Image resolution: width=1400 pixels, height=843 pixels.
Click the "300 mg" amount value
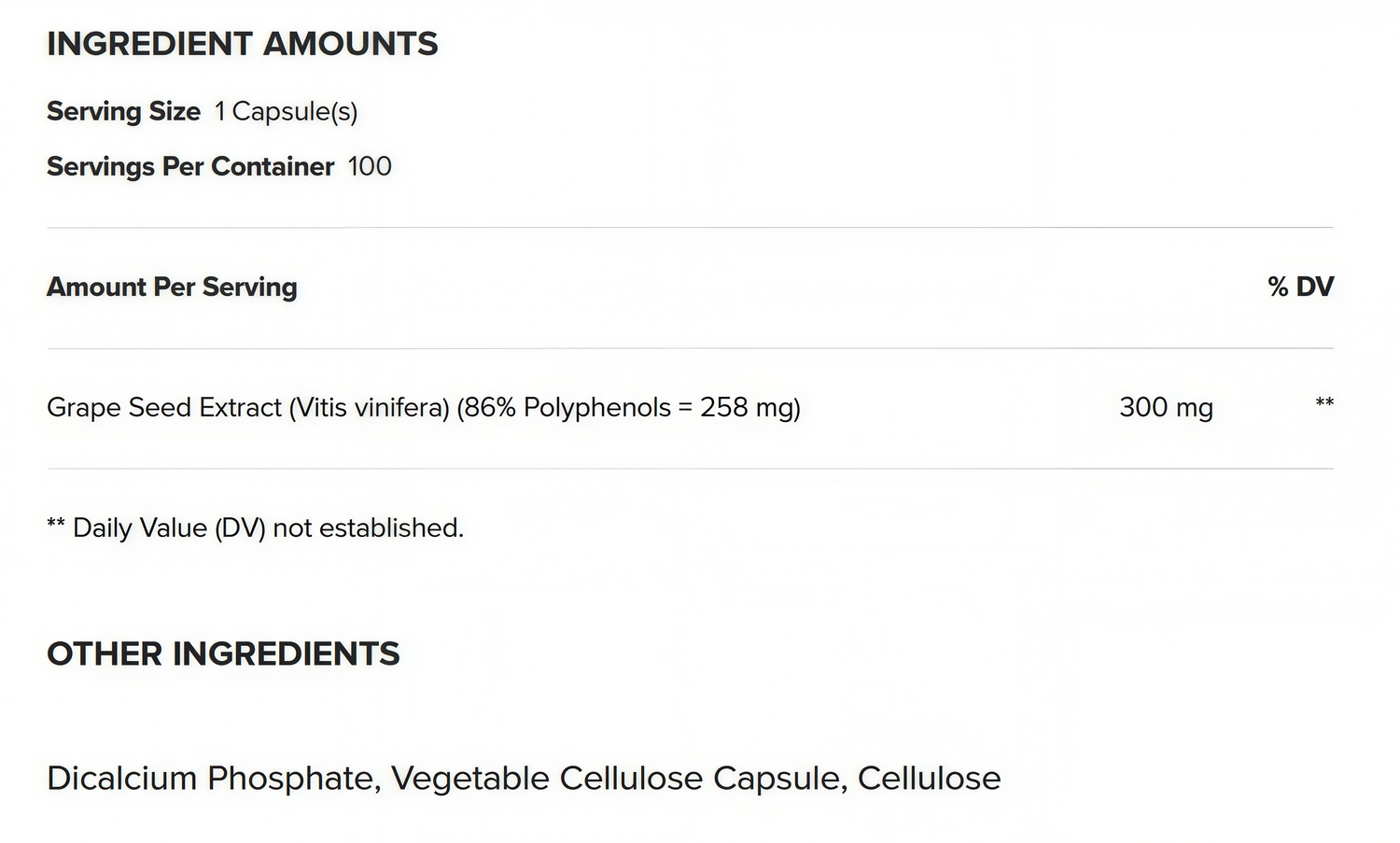[x=1166, y=408]
